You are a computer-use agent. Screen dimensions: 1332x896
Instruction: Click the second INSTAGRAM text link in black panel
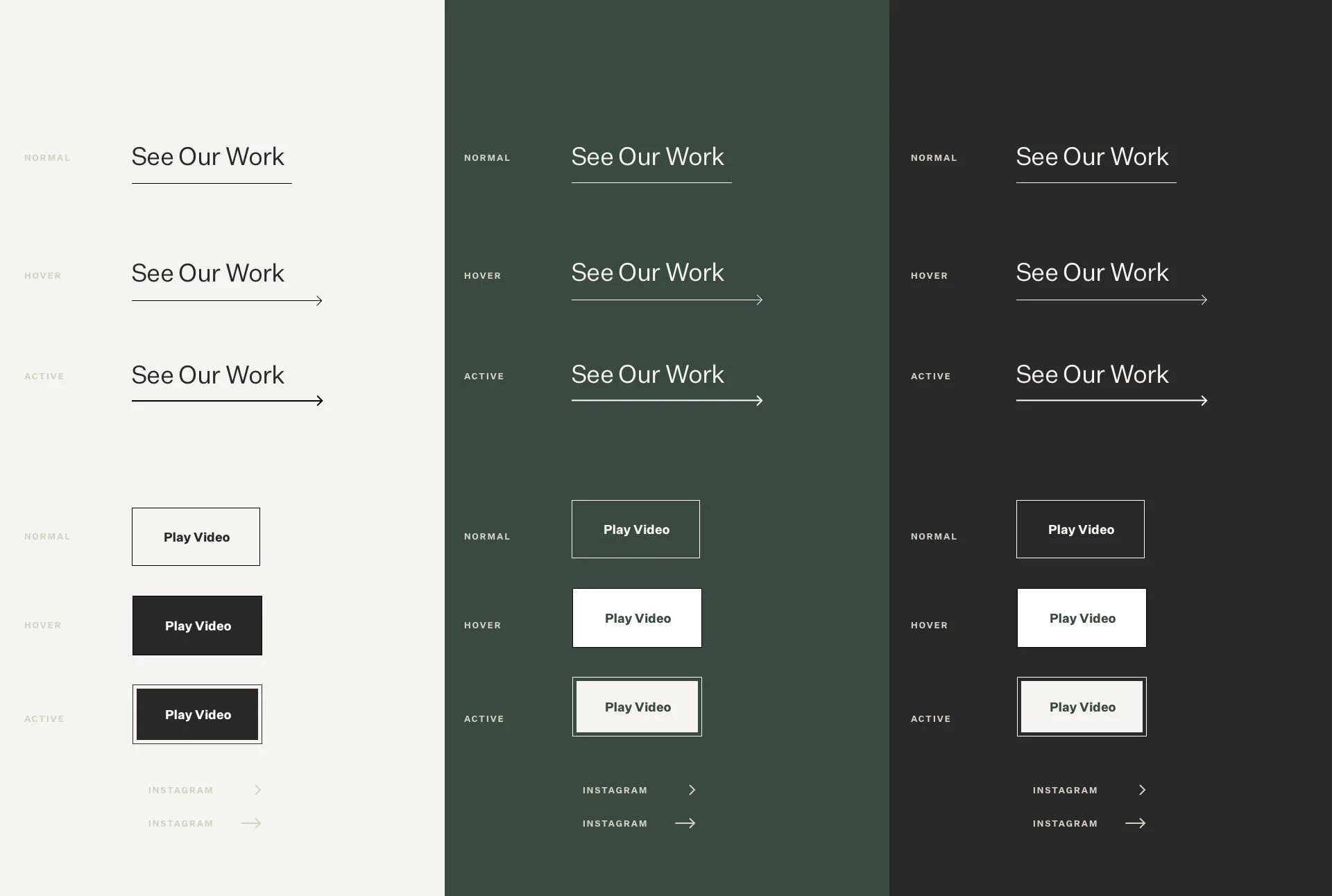1065,823
